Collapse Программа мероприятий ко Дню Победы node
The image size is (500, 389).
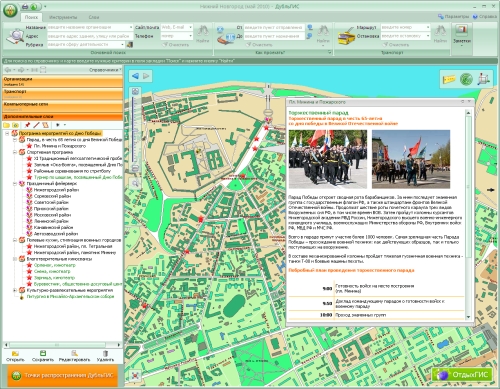point(7,133)
